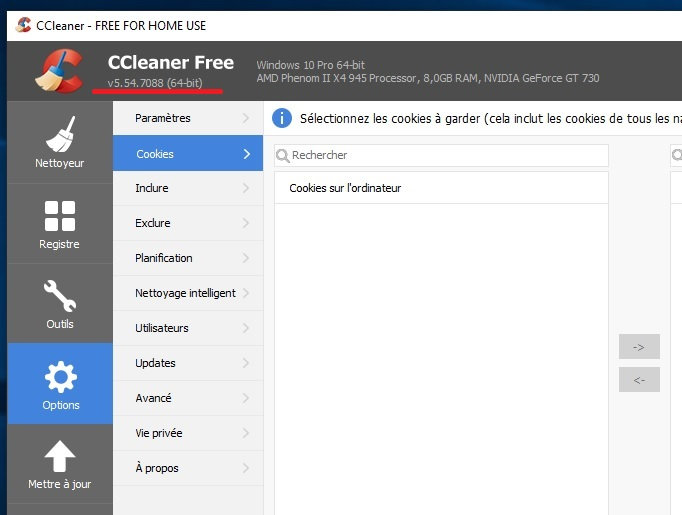
Task: Open the Exclure options page
Action: (x=188, y=223)
